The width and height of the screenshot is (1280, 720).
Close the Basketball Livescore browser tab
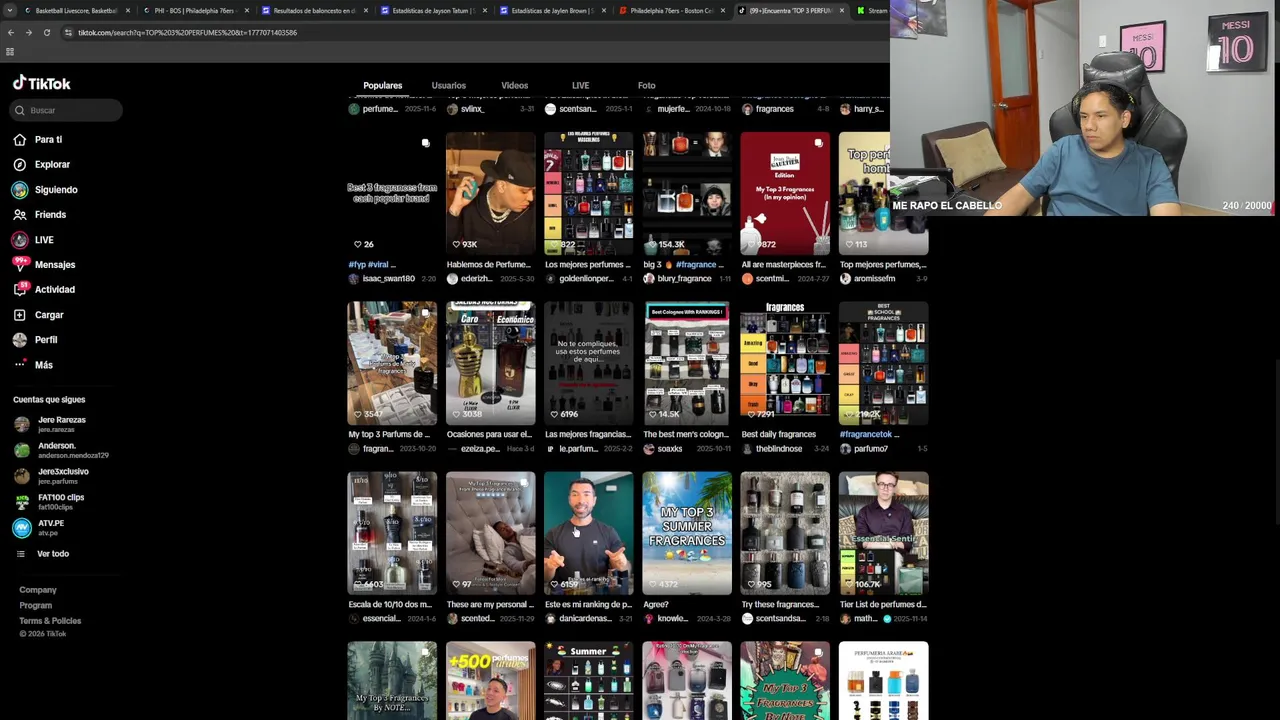tap(127, 11)
